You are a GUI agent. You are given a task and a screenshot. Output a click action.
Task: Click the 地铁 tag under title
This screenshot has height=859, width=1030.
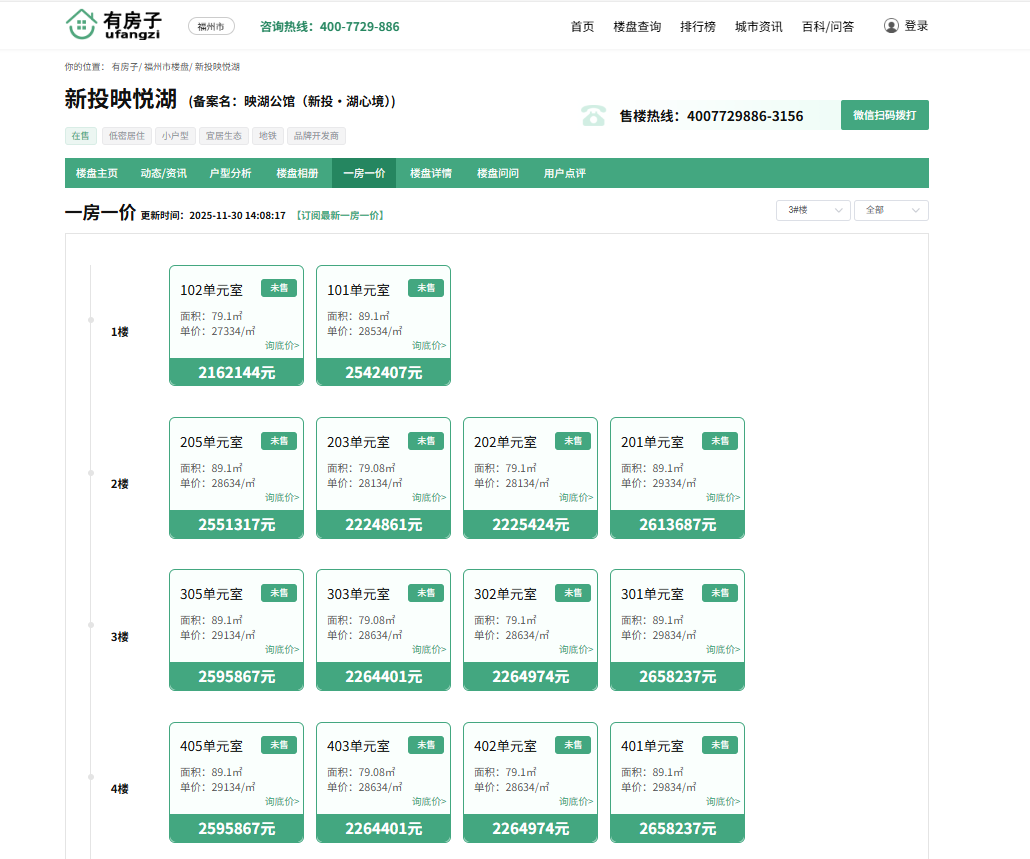[x=267, y=136]
